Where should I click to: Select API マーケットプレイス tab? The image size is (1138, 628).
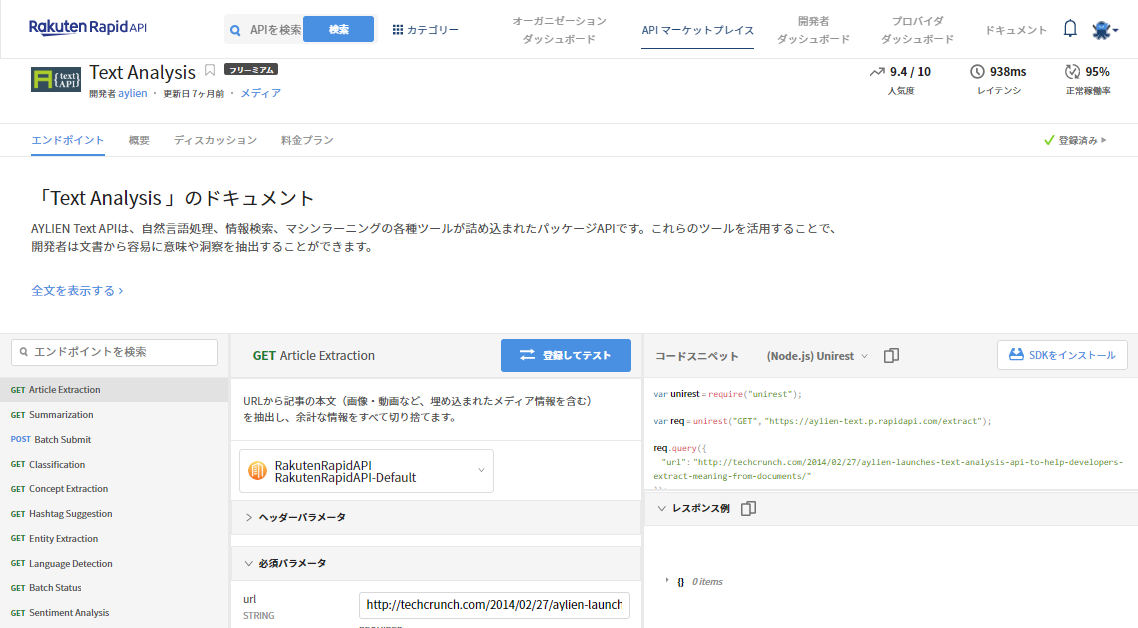(x=697, y=30)
